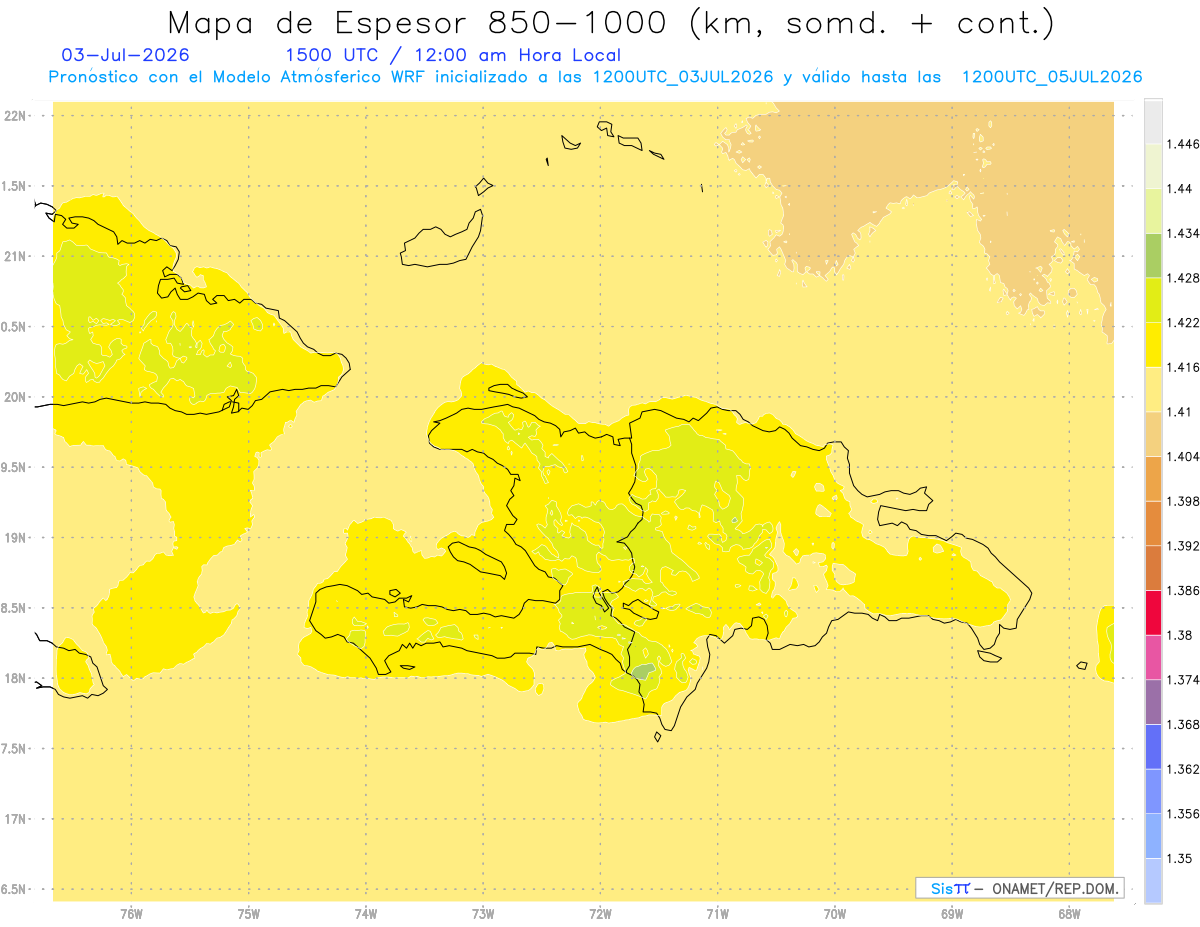Click the legend value 1.404
This screenshot has height=927, width=1200.
(1183, 456)
